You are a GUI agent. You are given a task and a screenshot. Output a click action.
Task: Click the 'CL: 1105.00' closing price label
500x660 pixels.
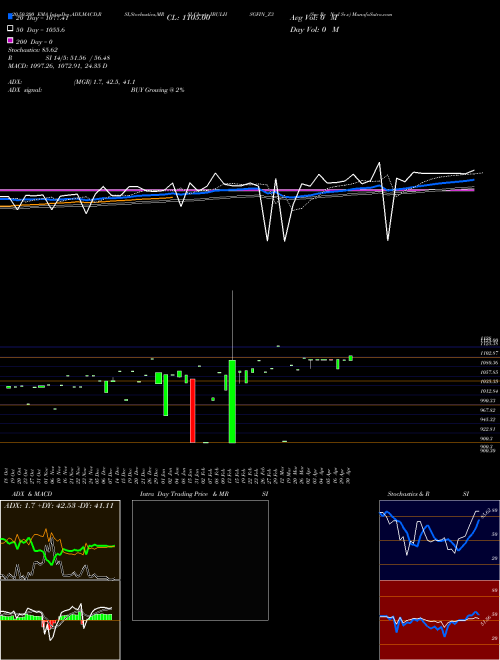coord(188,18)
